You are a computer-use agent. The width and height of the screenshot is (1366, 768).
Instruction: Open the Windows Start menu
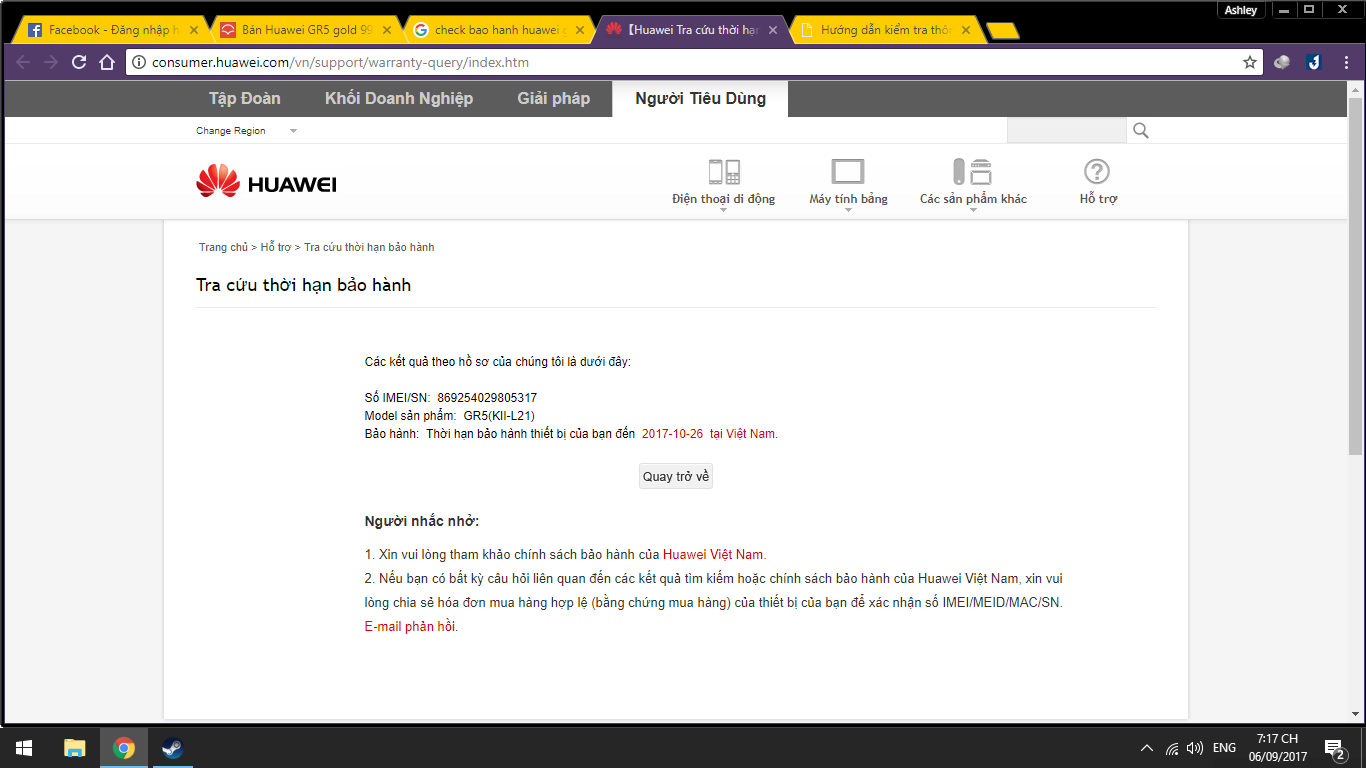point(24,747)
